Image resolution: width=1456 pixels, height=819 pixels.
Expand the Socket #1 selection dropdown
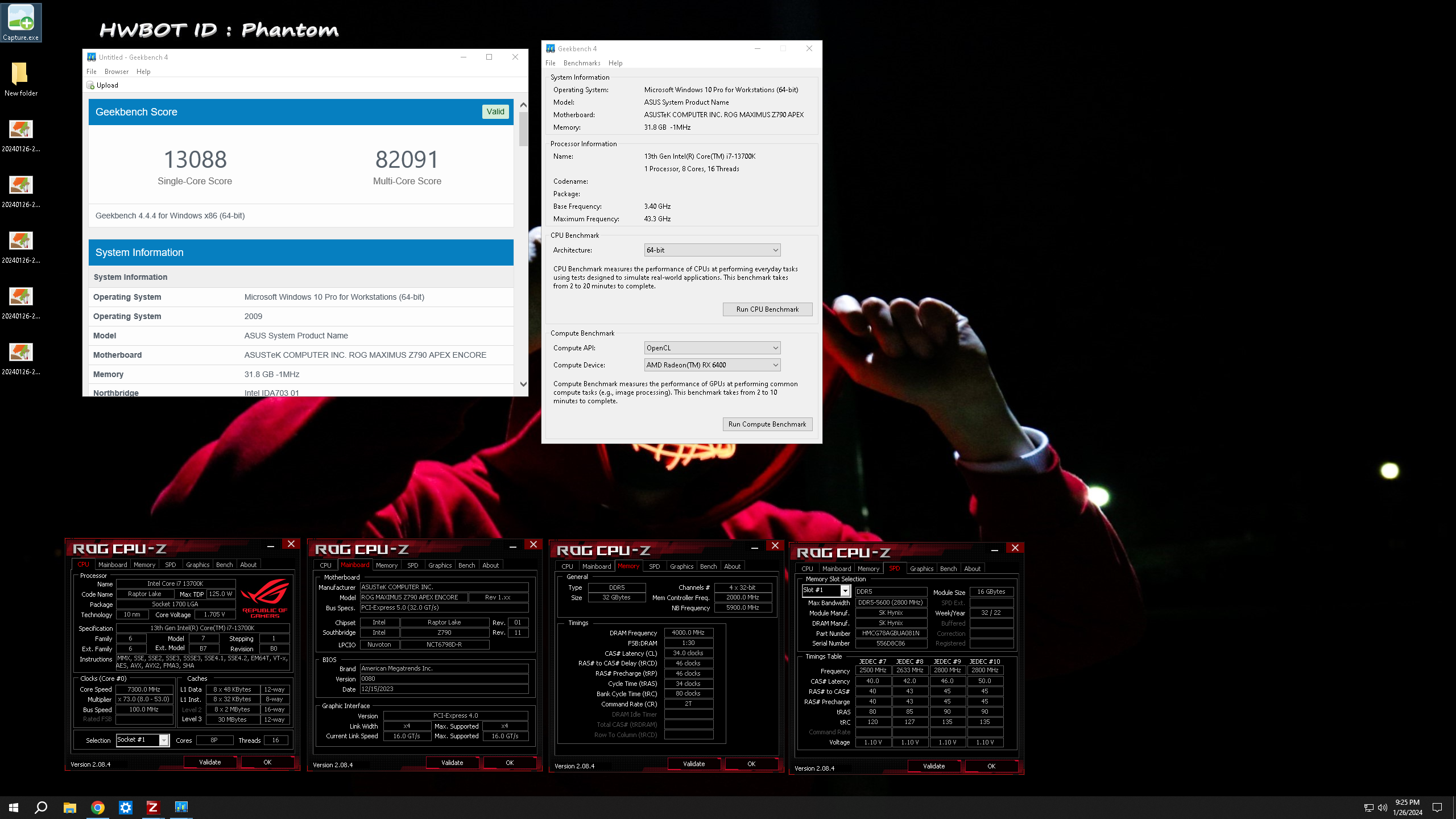click(x=164, y=740)
